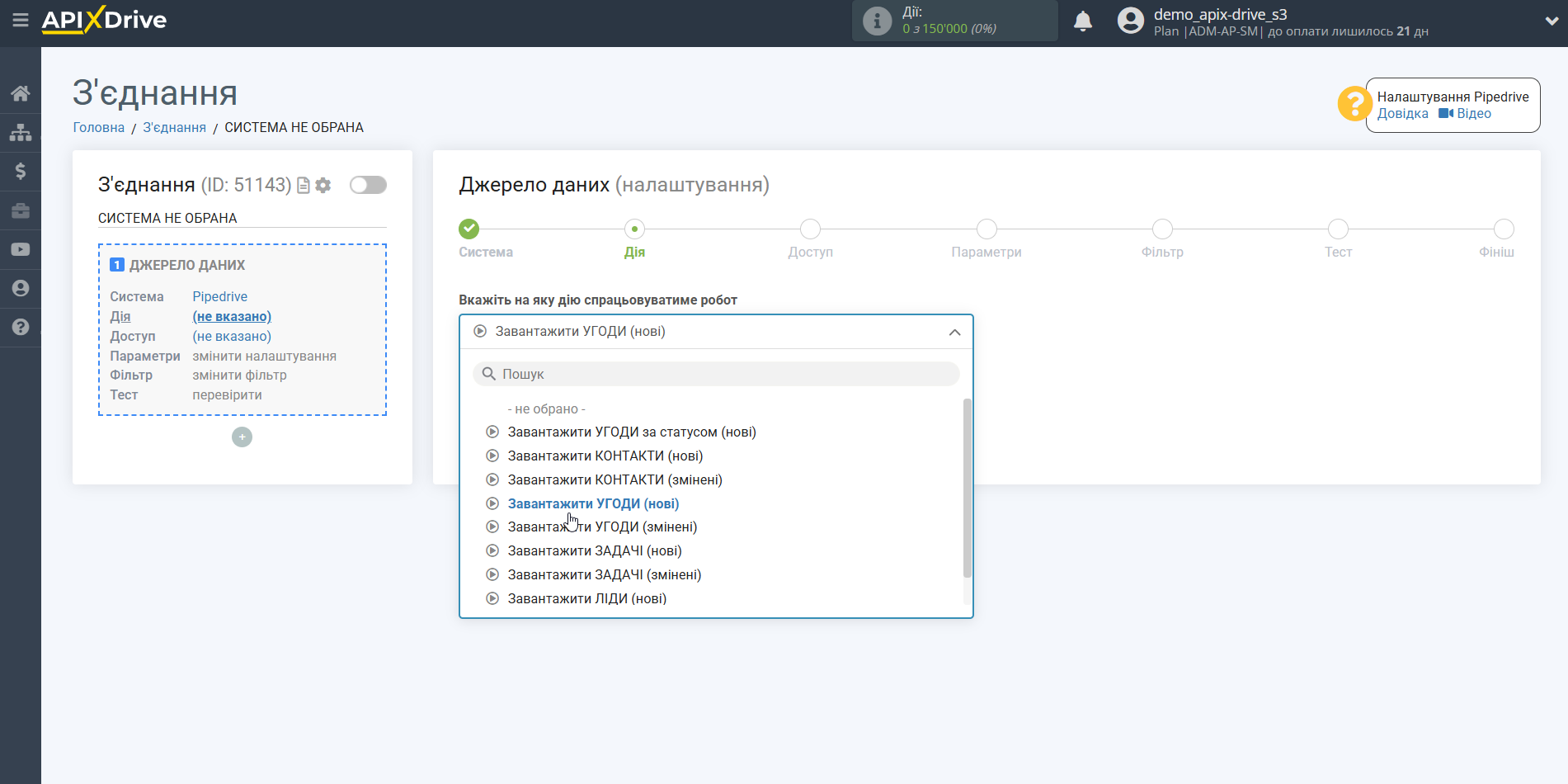The image size is (1568, 784).
Task: Open the notifications bell
Action: click(x=1083, y=21)
